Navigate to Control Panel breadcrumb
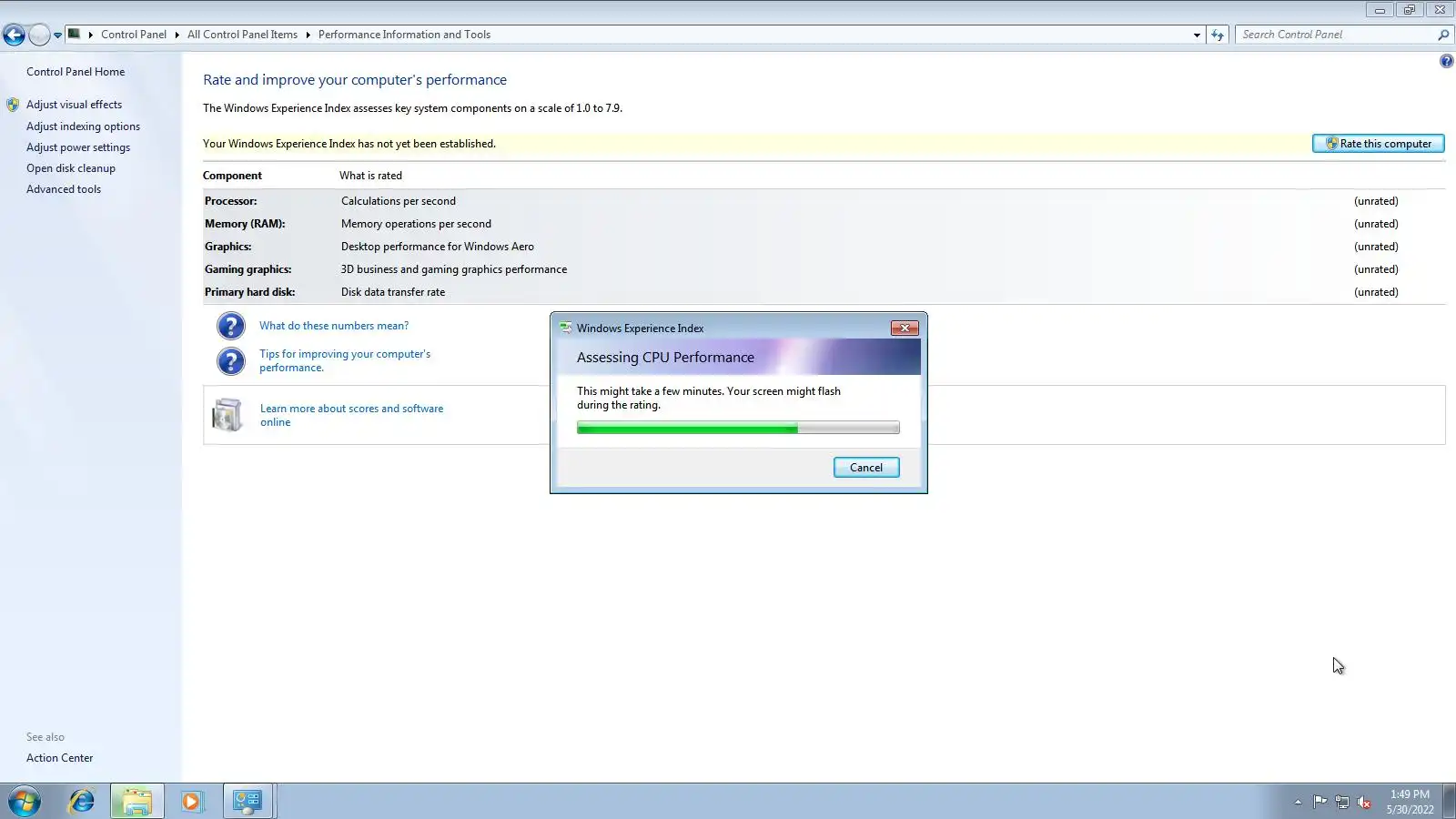This screenshot has width=1456, height=819. [134, 35]
